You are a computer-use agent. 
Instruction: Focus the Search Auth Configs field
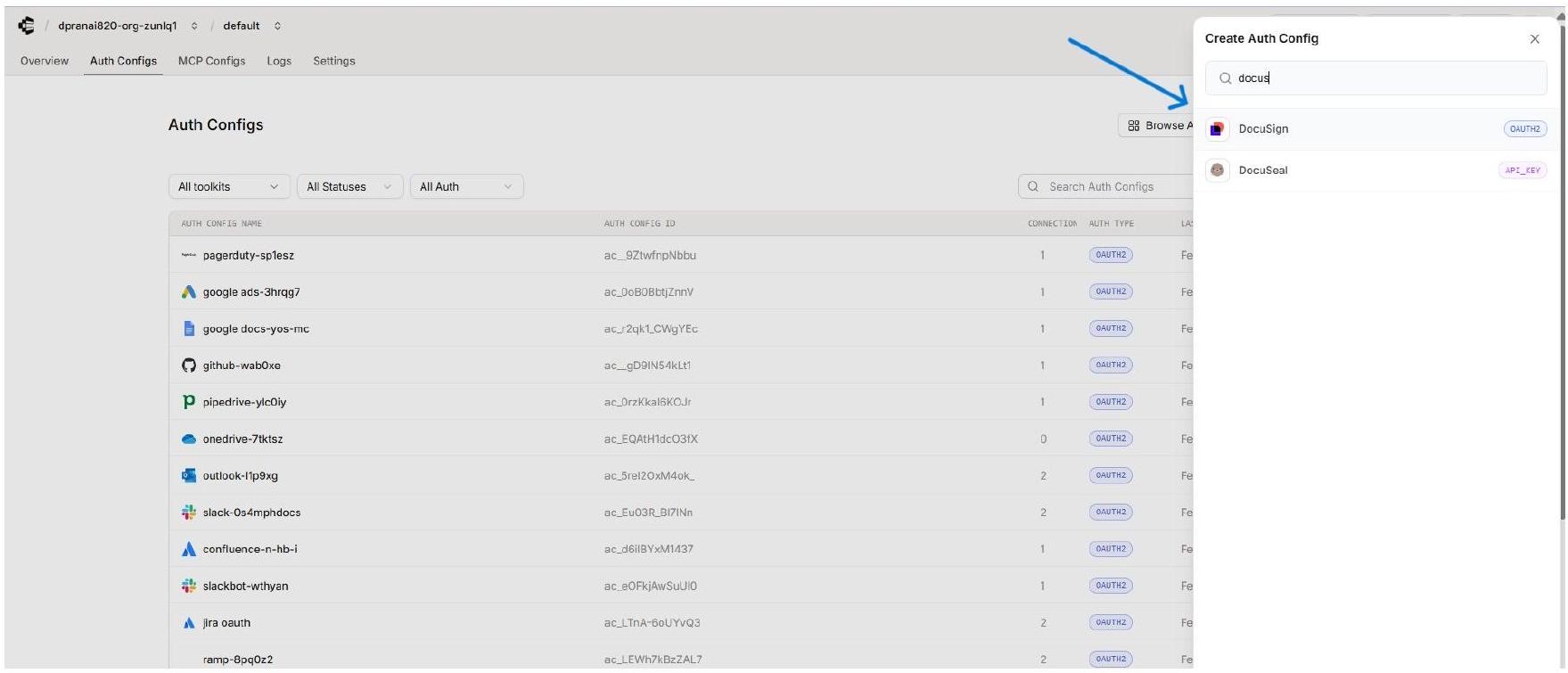pyautogui.click(x=1105, y=186)
